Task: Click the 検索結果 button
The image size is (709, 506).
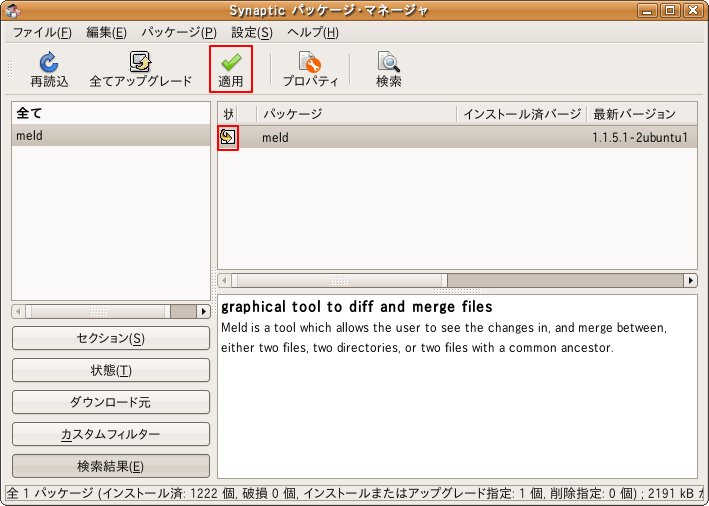Action: point(111,466)
